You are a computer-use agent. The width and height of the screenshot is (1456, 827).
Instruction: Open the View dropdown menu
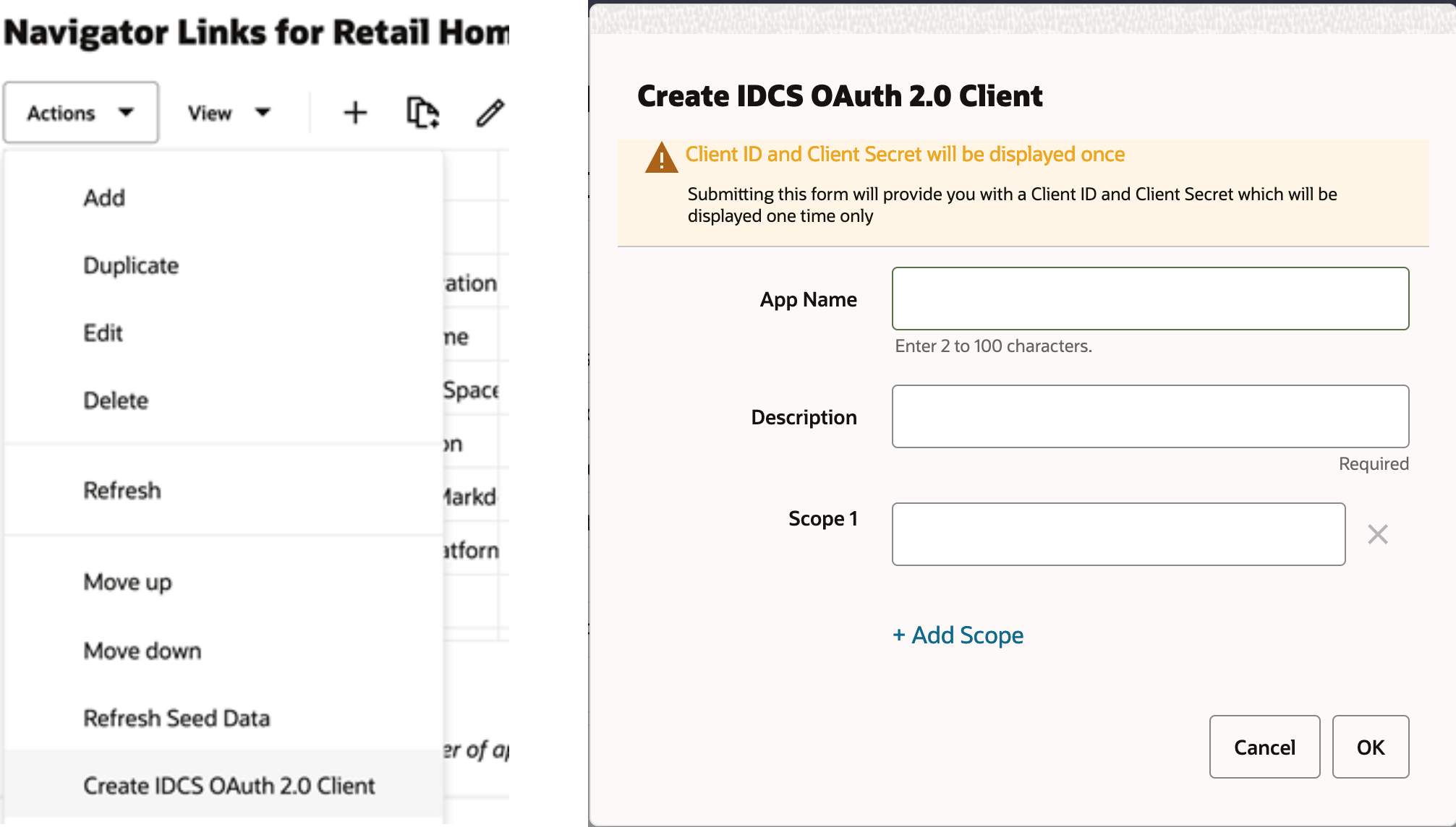229,113
